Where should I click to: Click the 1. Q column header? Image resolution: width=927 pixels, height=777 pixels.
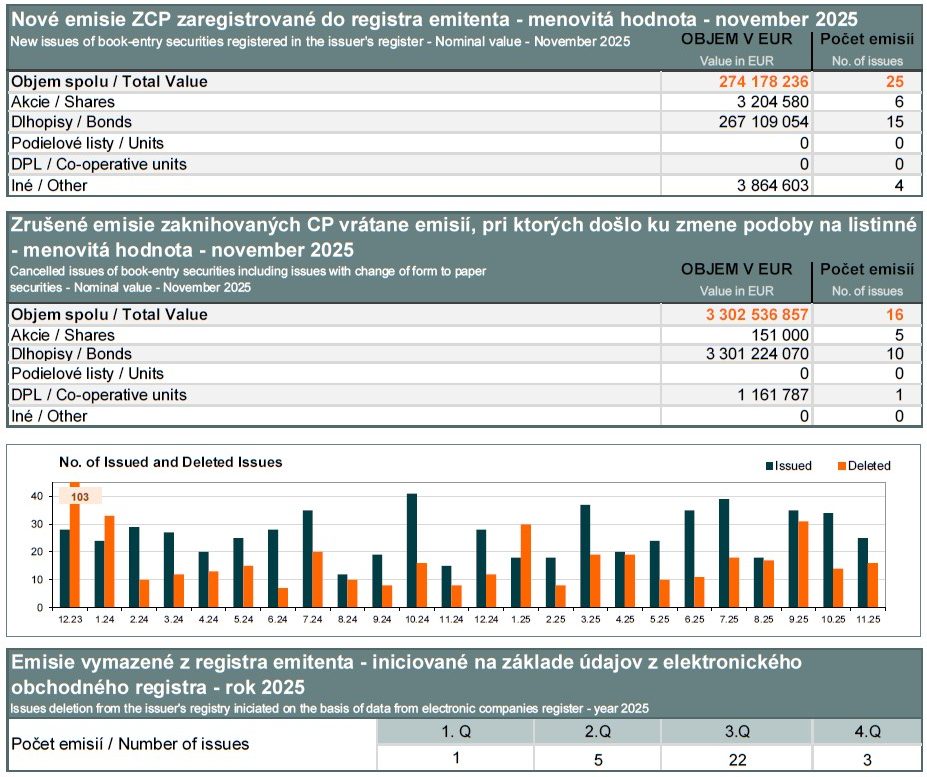coord(455,731)
